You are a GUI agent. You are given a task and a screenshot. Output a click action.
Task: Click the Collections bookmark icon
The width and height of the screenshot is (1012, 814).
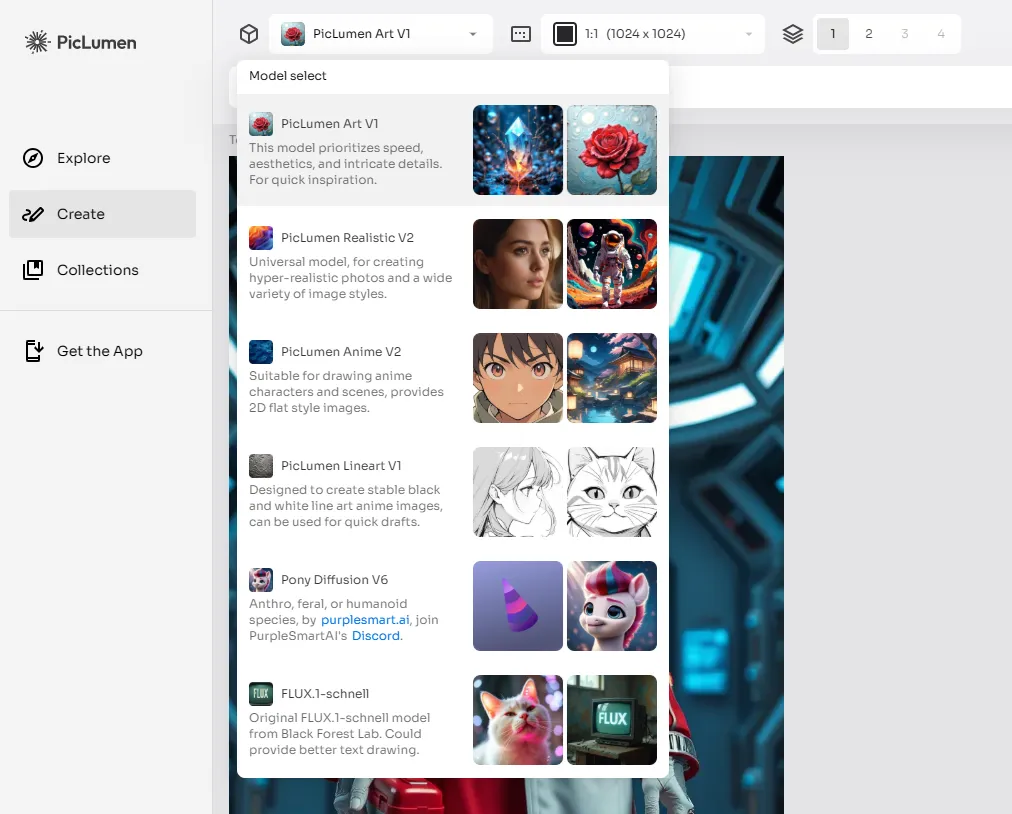33,270
